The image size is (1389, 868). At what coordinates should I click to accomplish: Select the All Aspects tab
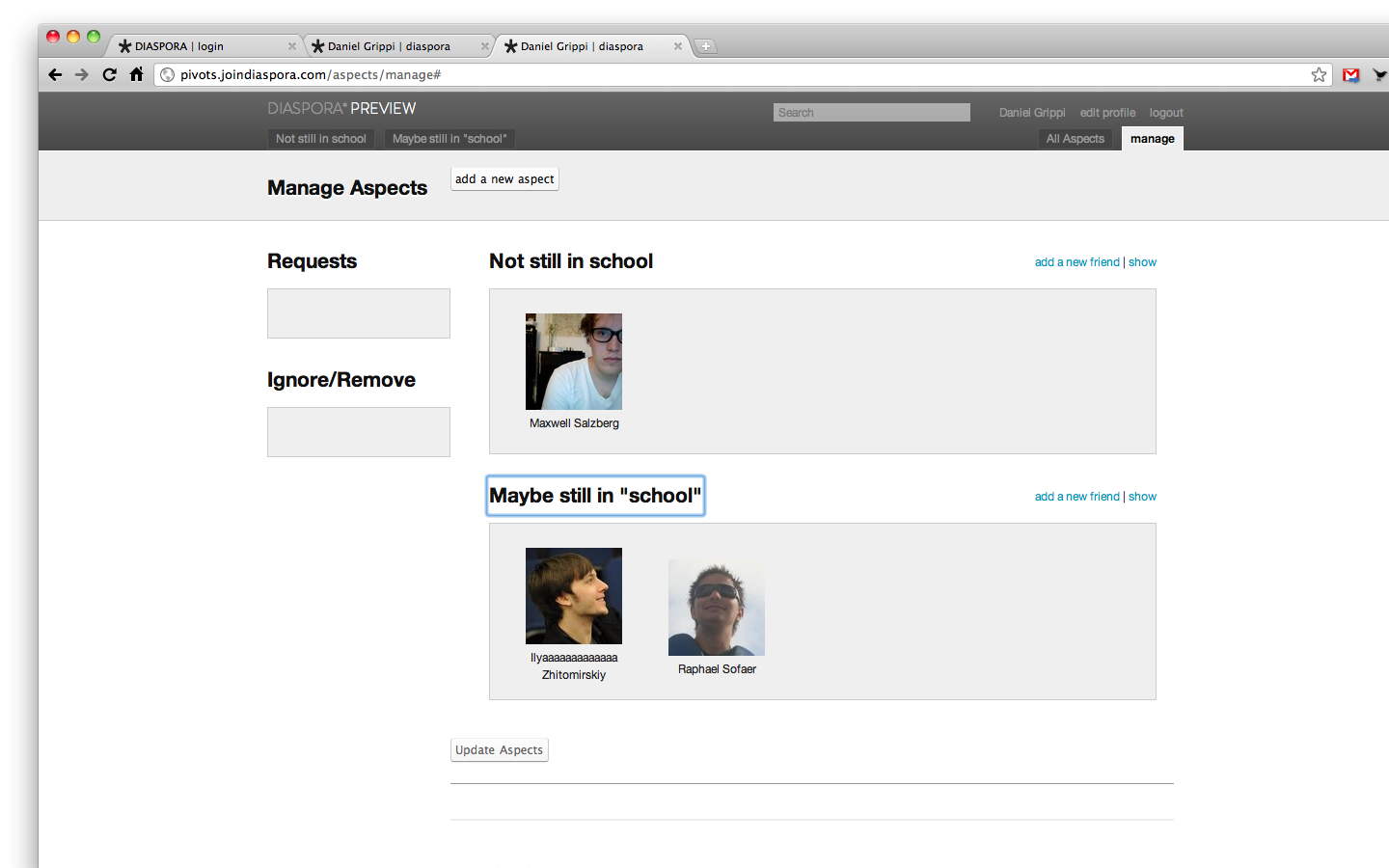[x=1075, y=139]
